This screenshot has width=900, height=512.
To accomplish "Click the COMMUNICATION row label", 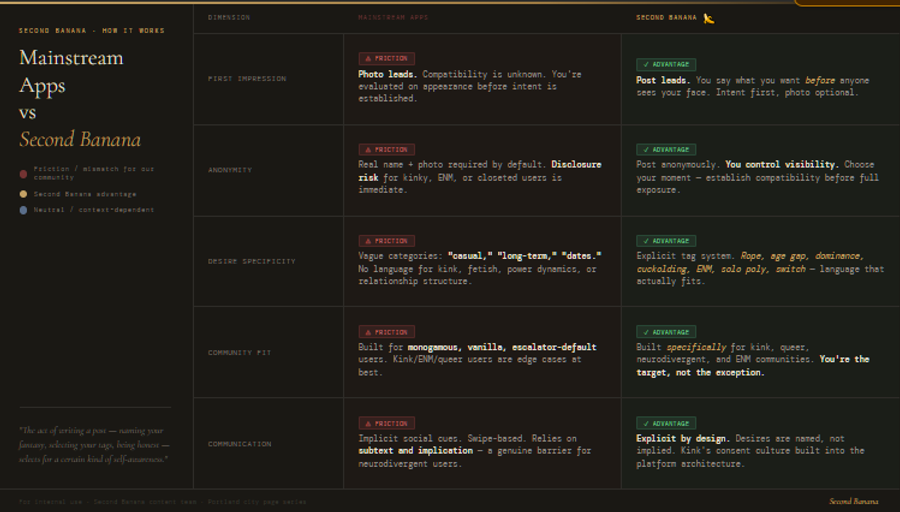I will pos(239,444).
